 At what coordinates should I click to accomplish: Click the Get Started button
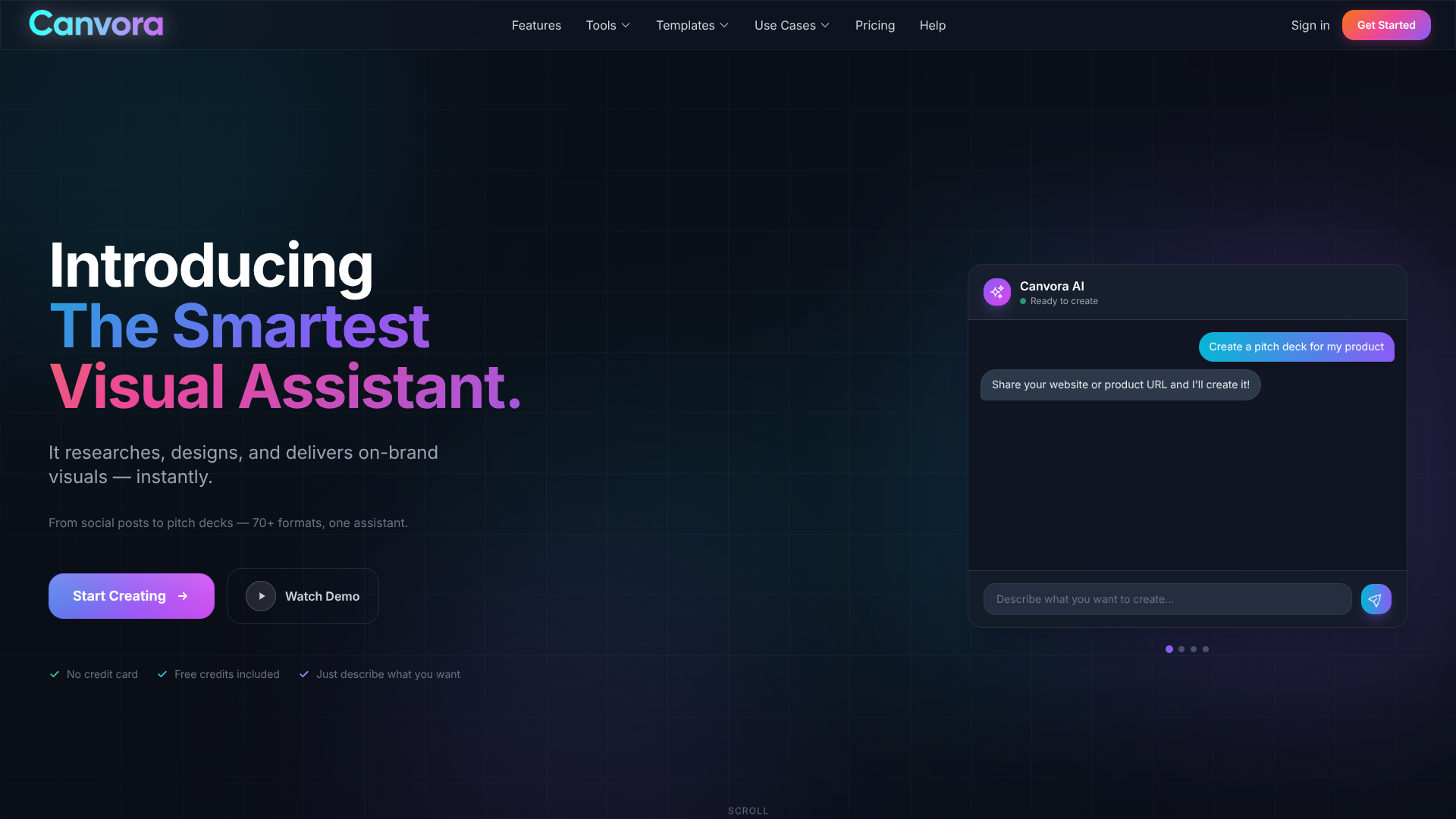pyautogui.click(x=1385, y=25)
